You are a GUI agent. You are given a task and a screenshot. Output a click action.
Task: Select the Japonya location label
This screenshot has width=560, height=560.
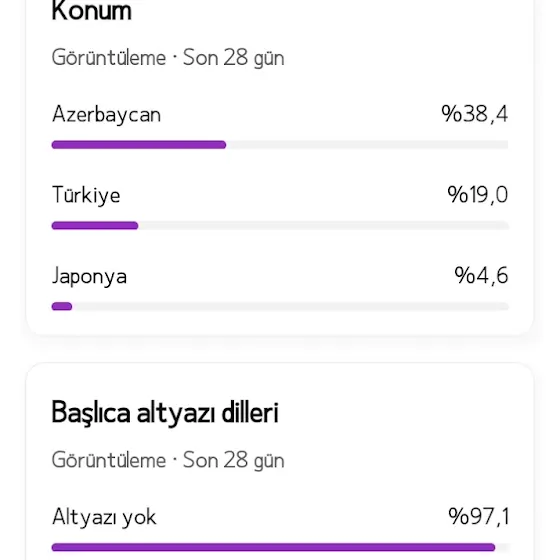click(x=89, y=277)
